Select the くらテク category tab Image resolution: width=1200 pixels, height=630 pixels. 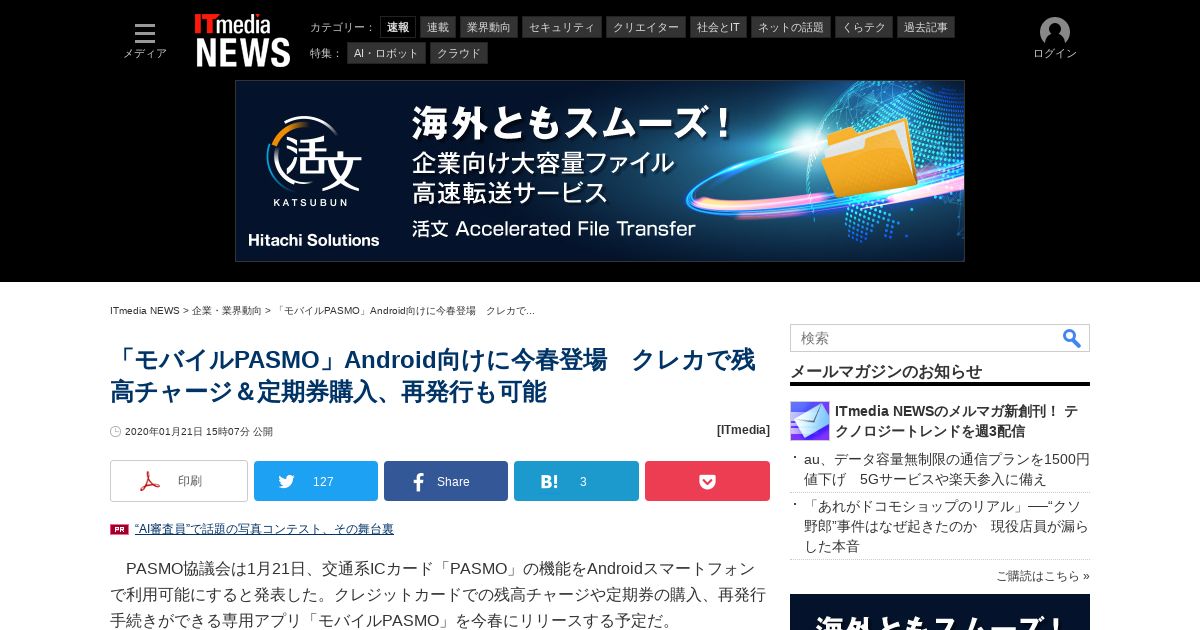[x=864, y=27]
